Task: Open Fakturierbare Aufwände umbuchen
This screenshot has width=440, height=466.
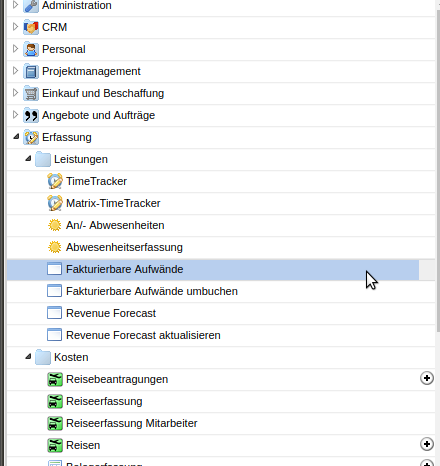Action: tap(152, 291)
